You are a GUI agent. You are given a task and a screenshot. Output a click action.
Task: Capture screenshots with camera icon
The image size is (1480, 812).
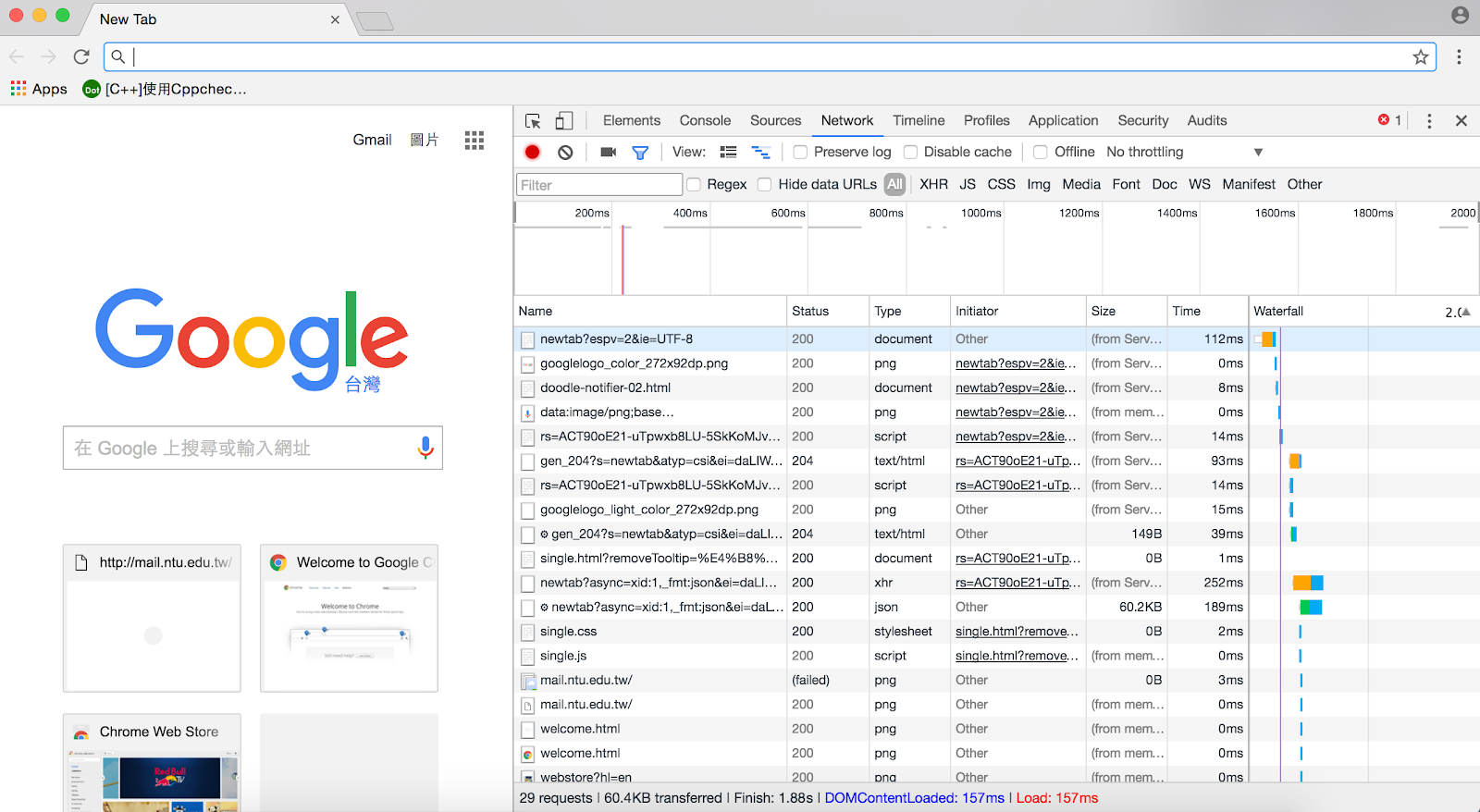pos(608,153)
